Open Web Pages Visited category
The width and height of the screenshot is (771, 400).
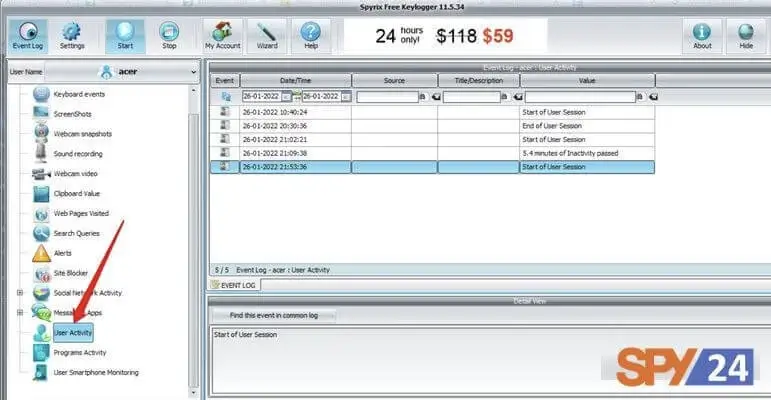[x=81, y=213]
